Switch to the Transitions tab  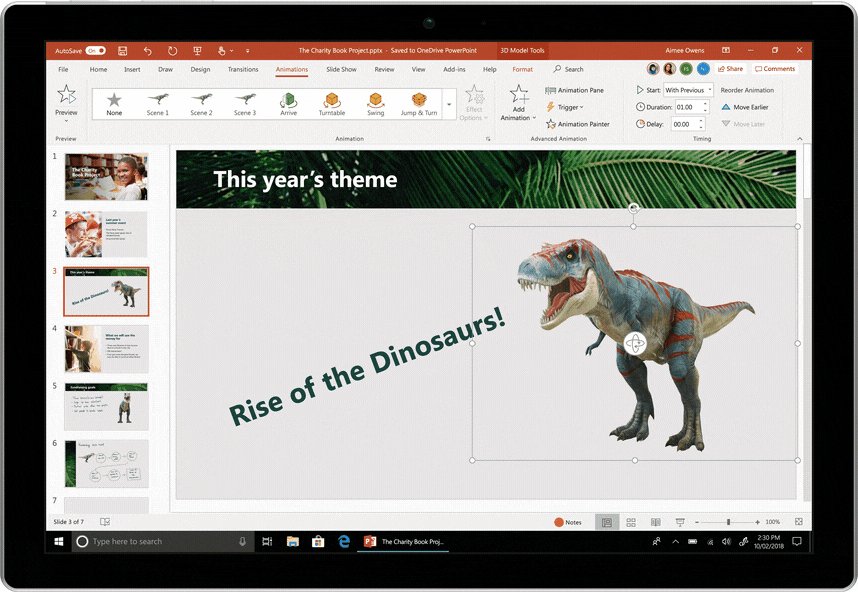(x=243, y=69)
